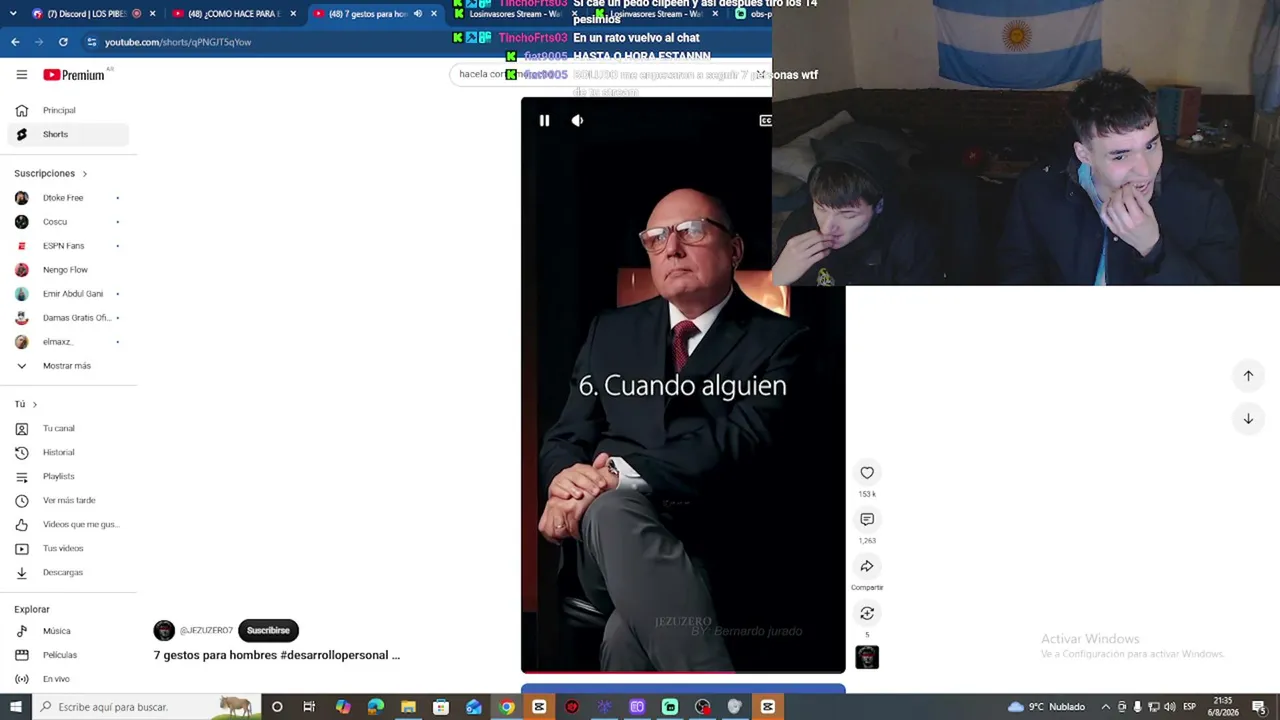Open the Short's title '7 gestos para hombres'
This screenshot has height=720, width=1280.
(276, 655)
